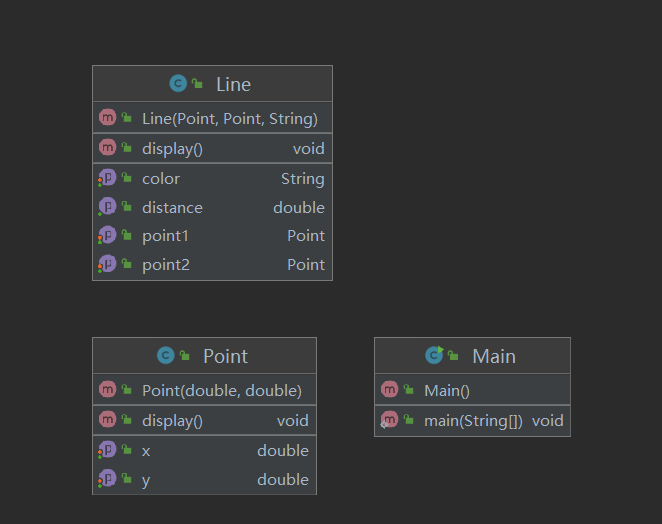
Task: Click the x property icon in Point
Action: (x=108, y=450)
